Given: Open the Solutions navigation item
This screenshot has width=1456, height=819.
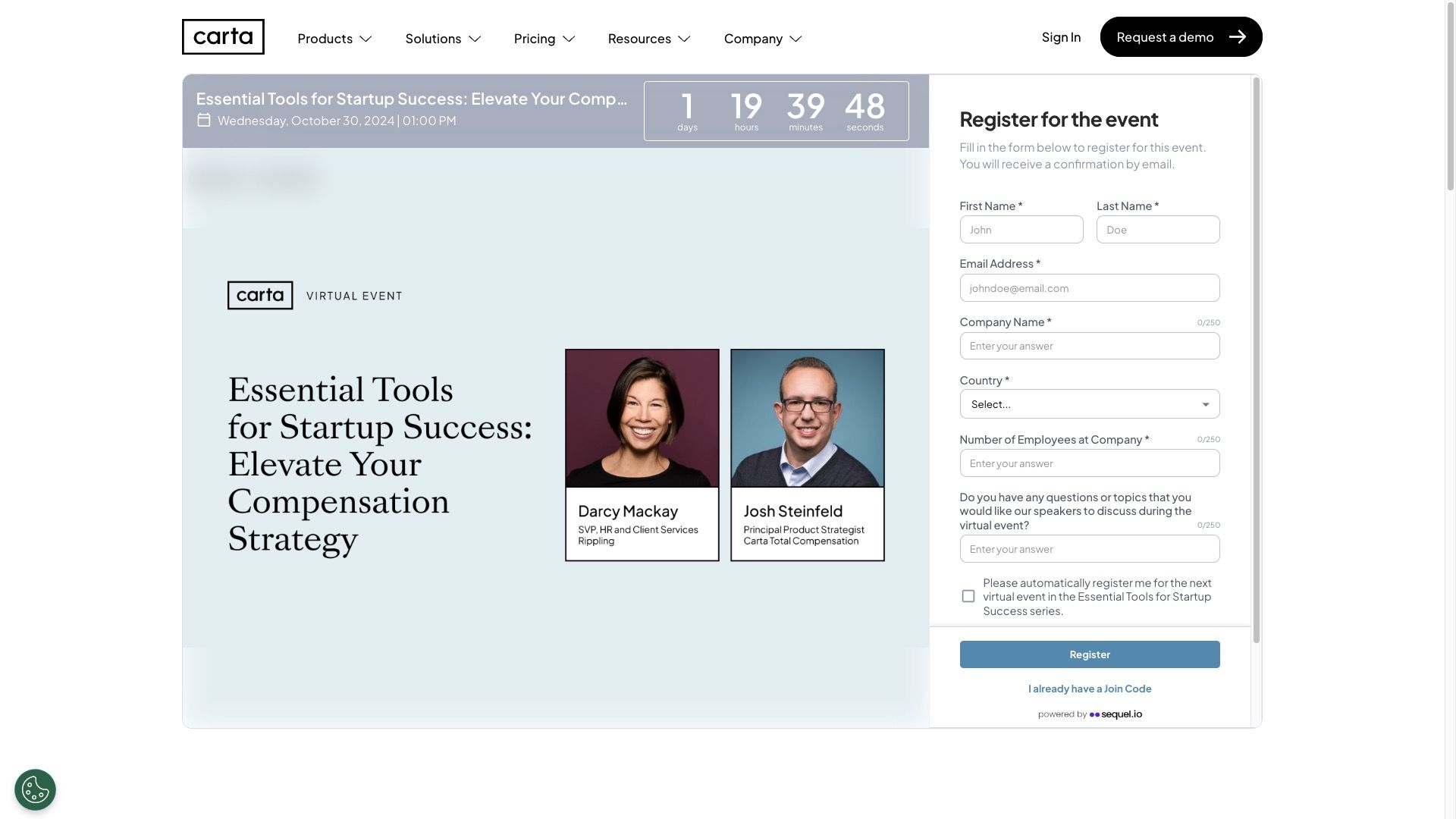Looking at the screenshot, I should (443, 39).
